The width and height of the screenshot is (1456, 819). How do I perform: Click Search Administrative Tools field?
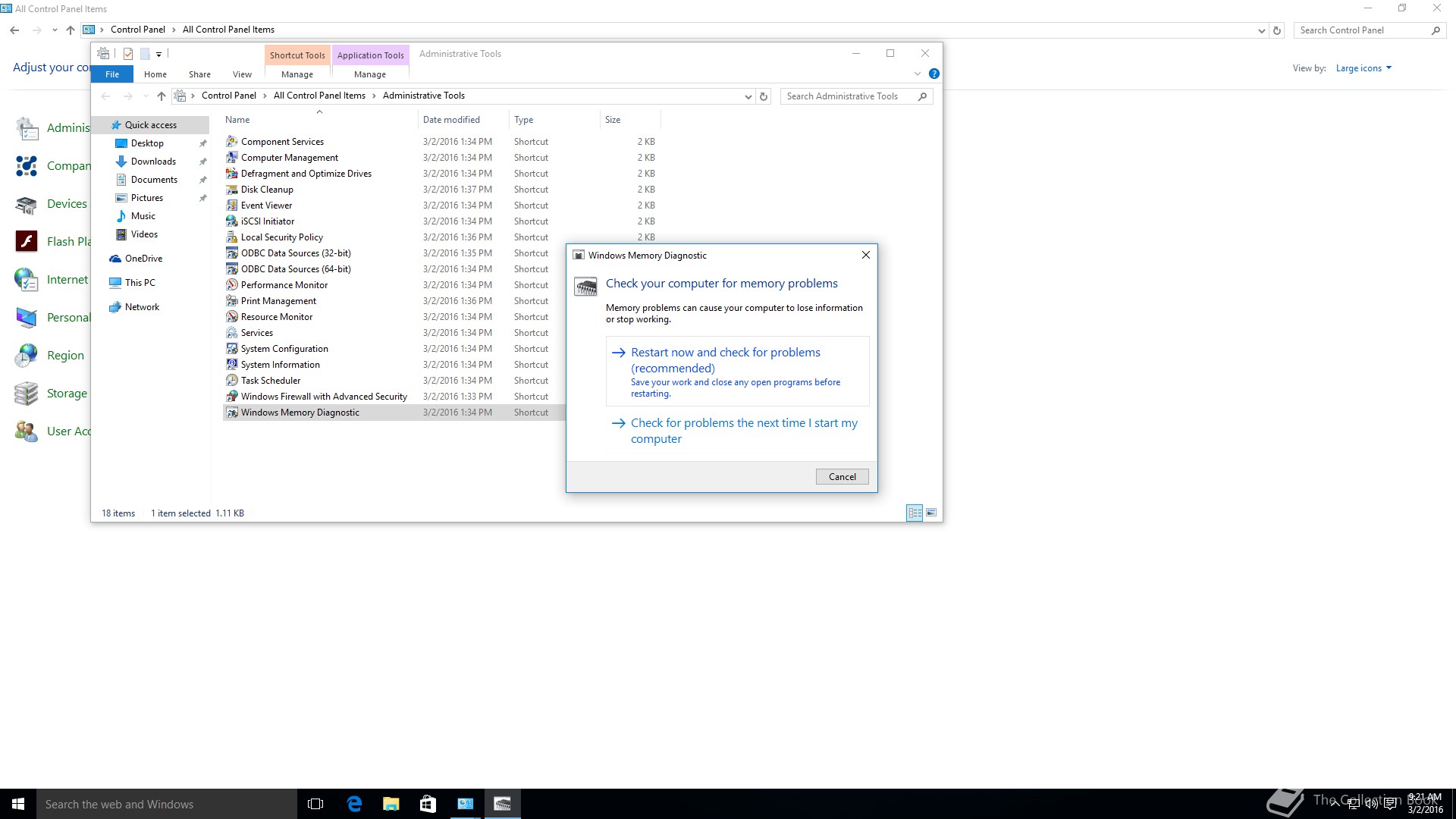pyautogui.click(x=856, y=96)
